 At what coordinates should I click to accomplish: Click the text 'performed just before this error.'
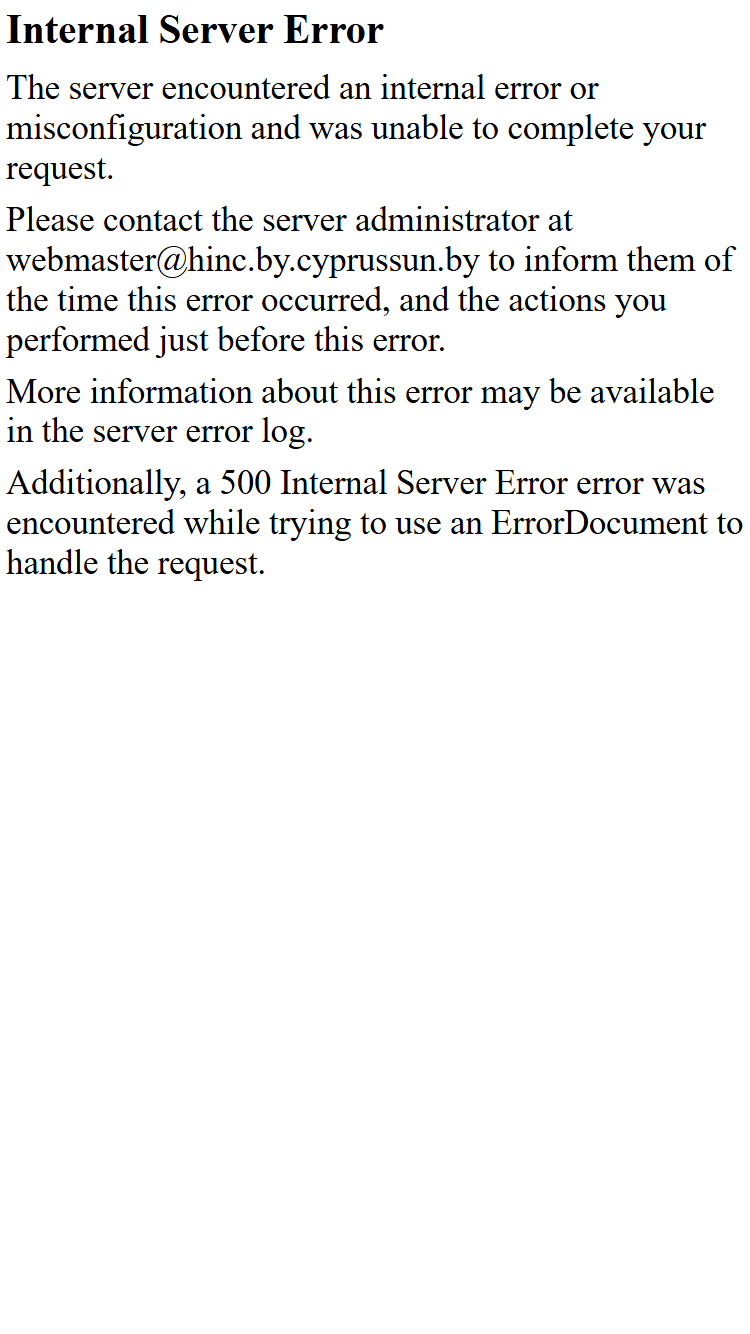tap(226, 342)
